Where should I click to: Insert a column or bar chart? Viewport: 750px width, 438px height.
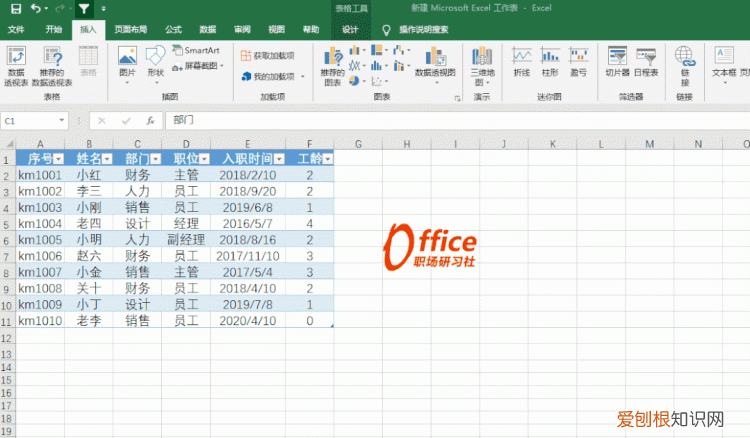coord(357,50)
